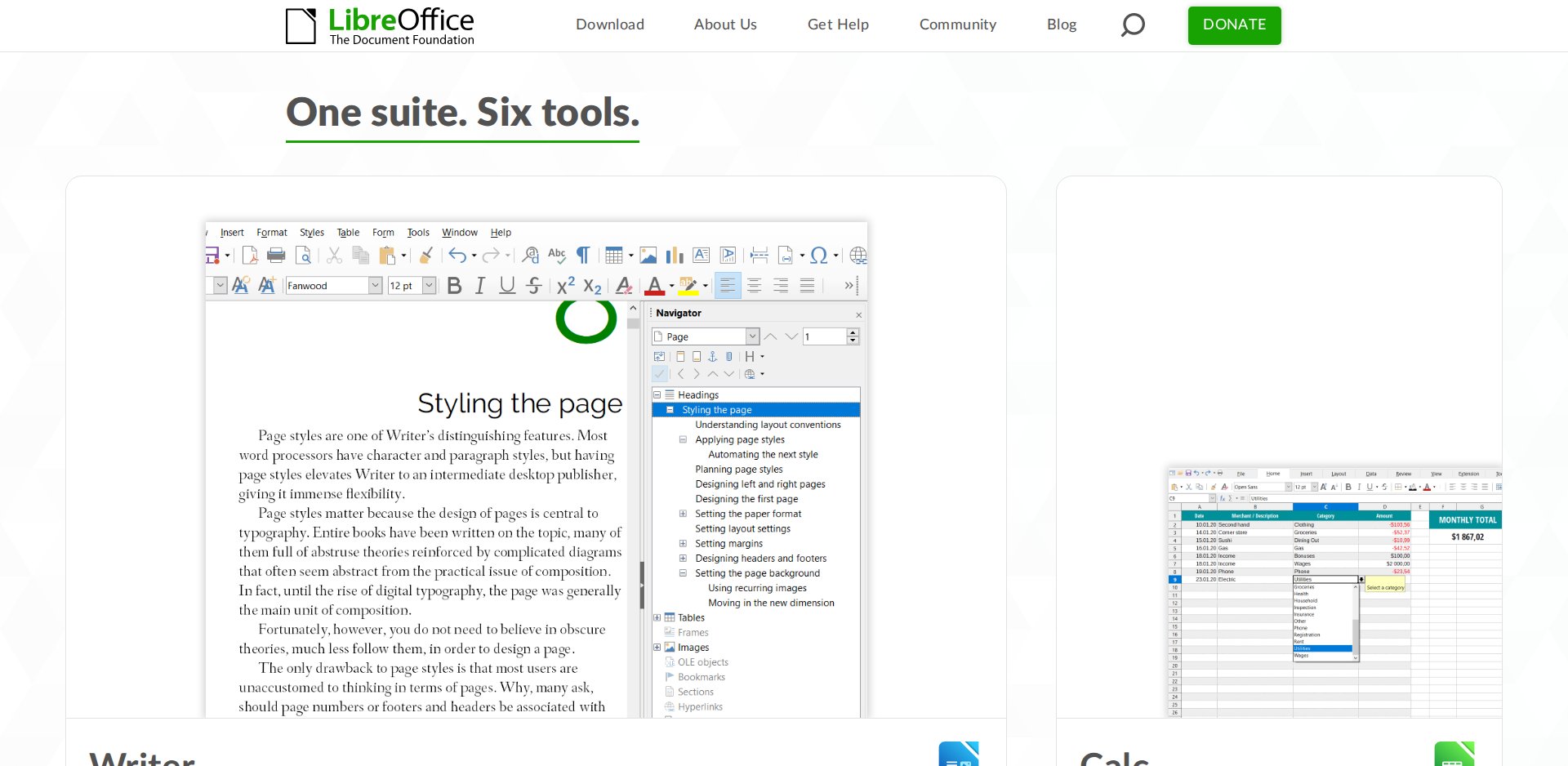Click the Undo arrow icon

(x=457, y=256)
